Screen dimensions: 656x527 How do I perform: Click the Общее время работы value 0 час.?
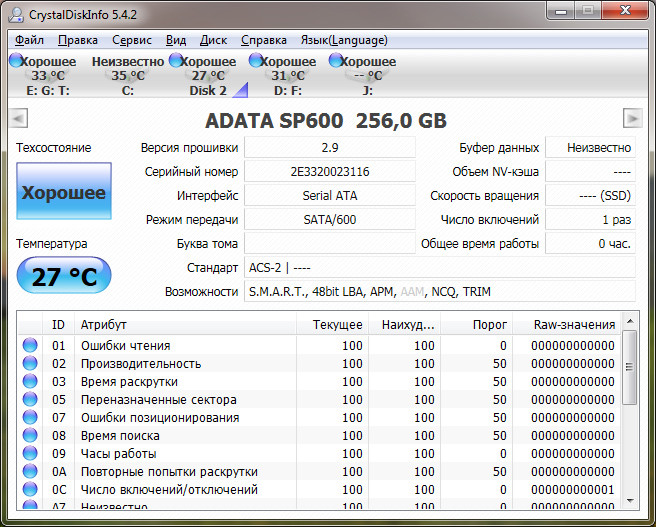tap(590, 243)
